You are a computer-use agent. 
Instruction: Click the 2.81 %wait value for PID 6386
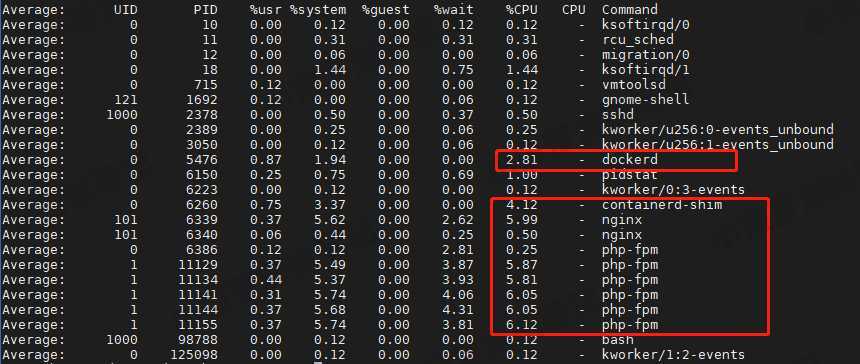457,249
